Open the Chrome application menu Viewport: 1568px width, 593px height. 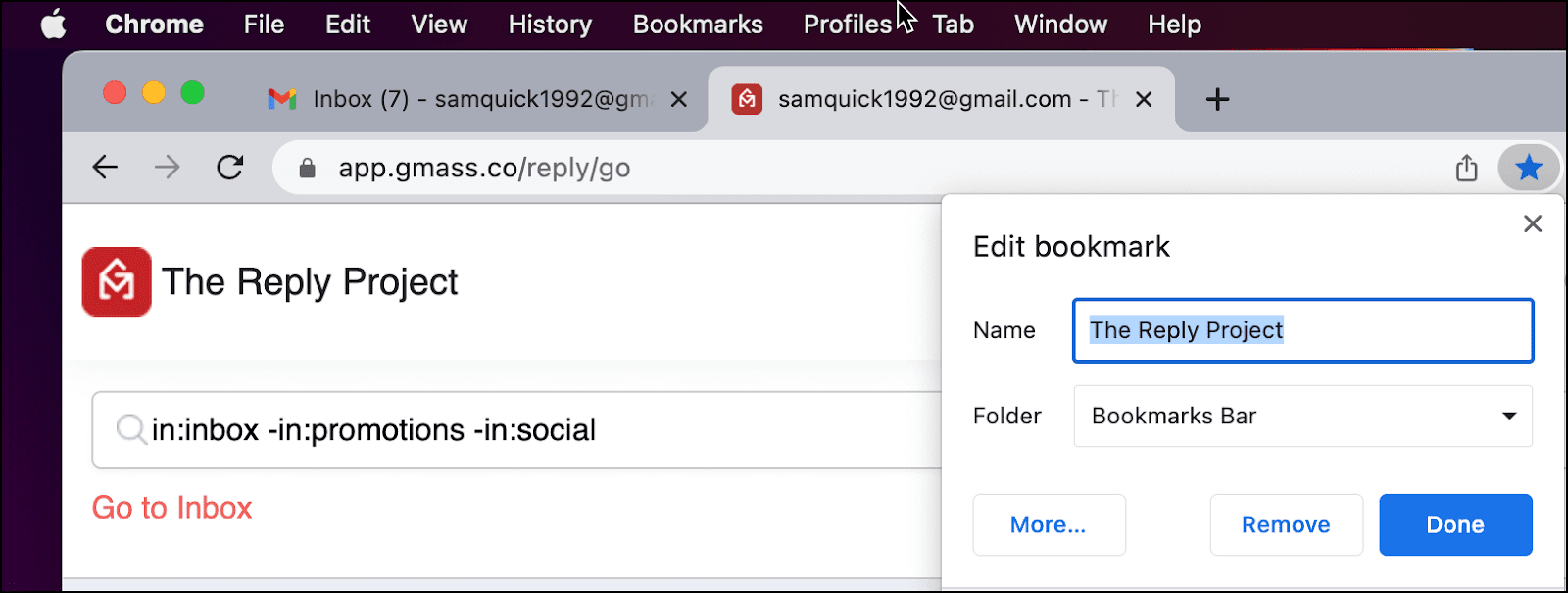(154, 25)
